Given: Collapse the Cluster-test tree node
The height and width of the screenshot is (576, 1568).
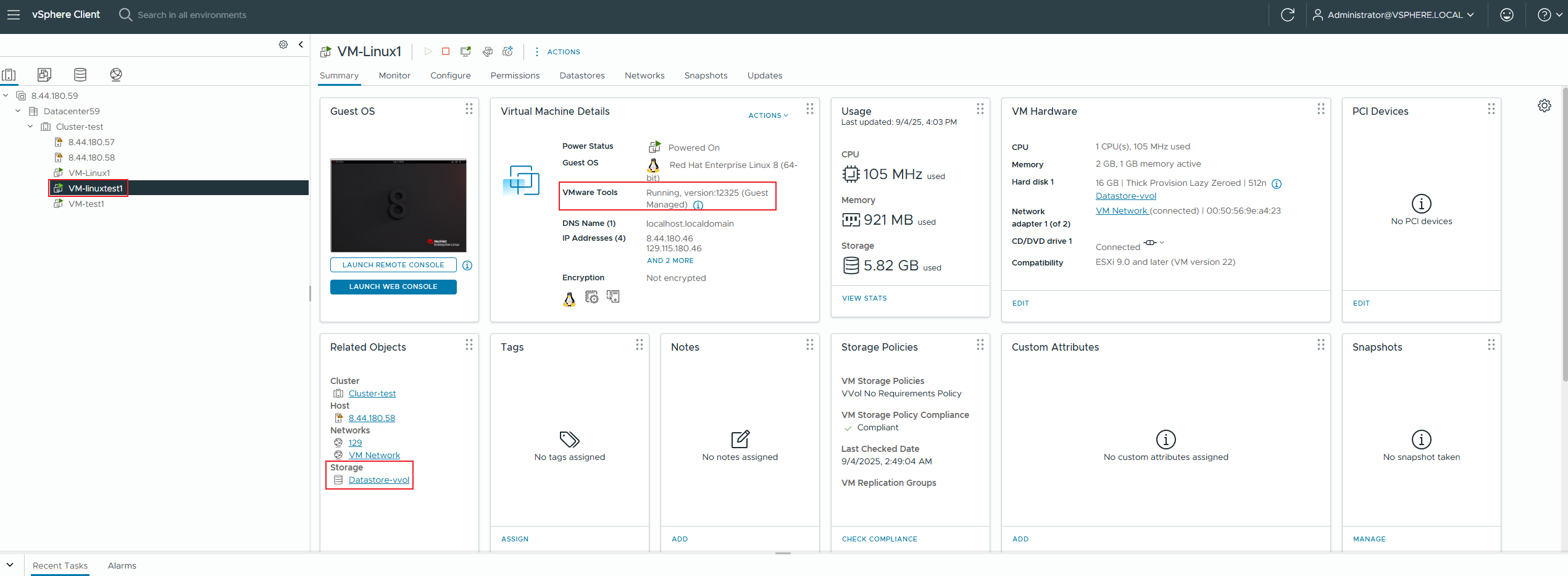Looking at the screenshot, I should [x=30, y=126].
